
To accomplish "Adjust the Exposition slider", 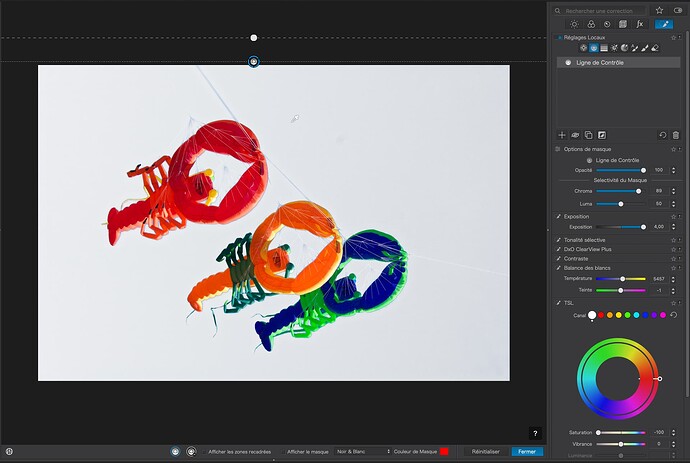I will (620, 227).
